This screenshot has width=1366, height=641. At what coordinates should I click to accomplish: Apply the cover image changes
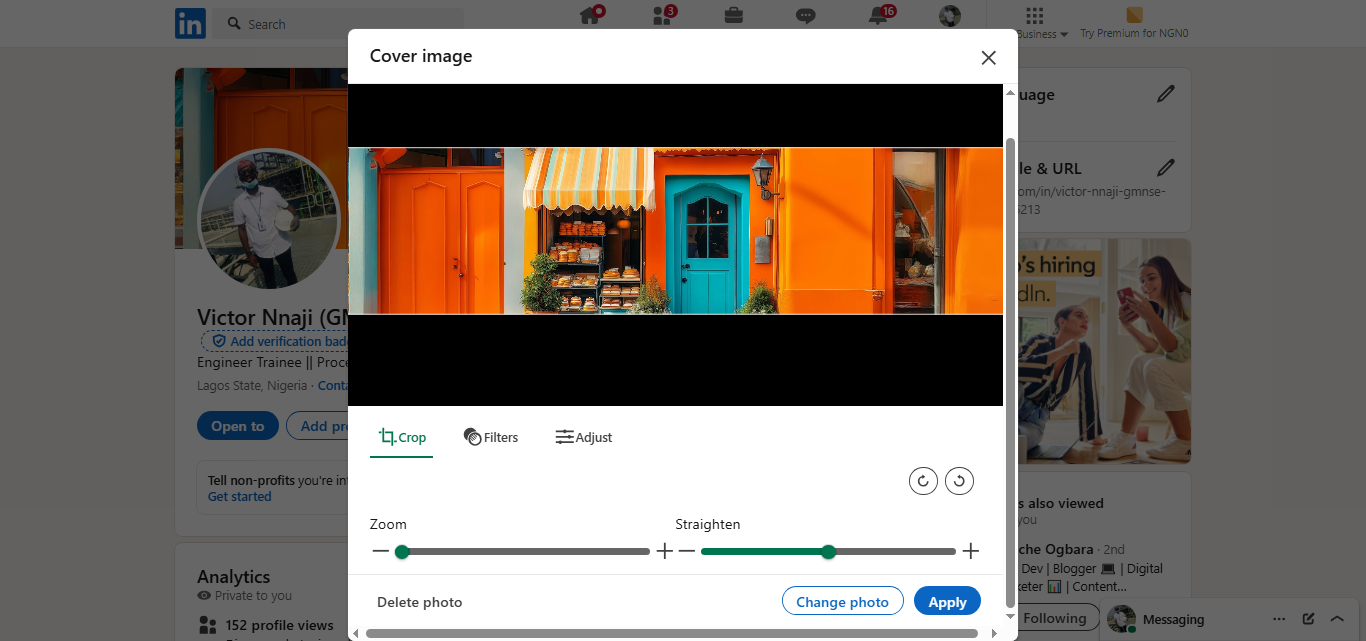(x=946, y=601)
